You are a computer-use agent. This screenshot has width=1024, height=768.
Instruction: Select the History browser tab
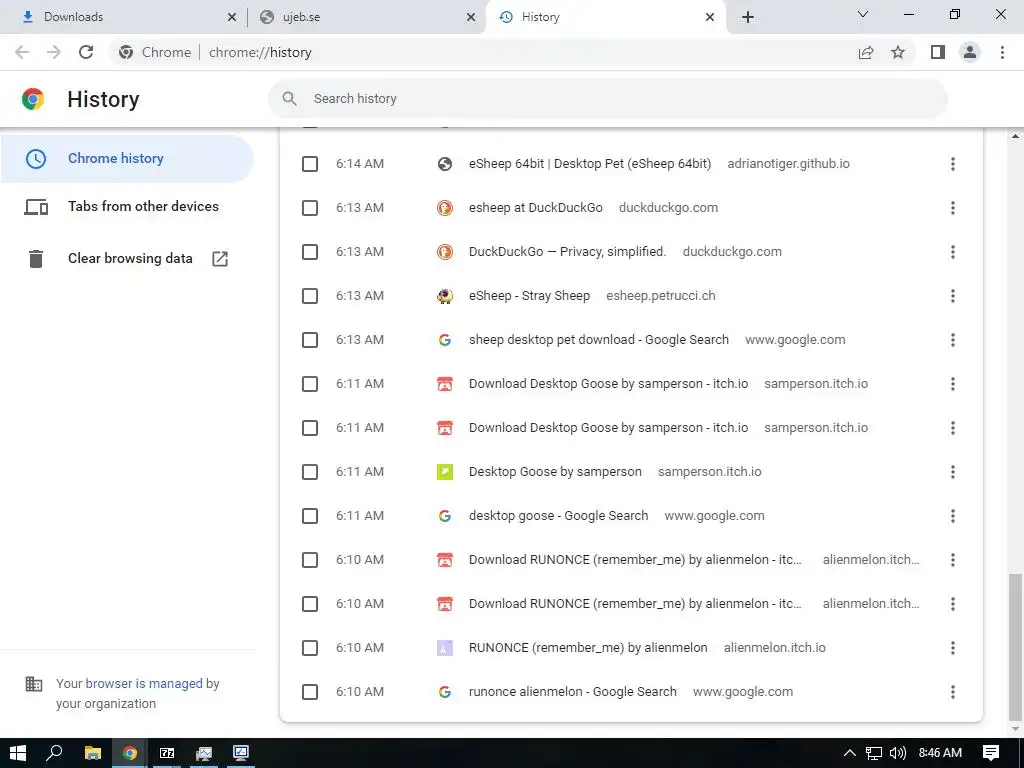click(x=604, y=17)
